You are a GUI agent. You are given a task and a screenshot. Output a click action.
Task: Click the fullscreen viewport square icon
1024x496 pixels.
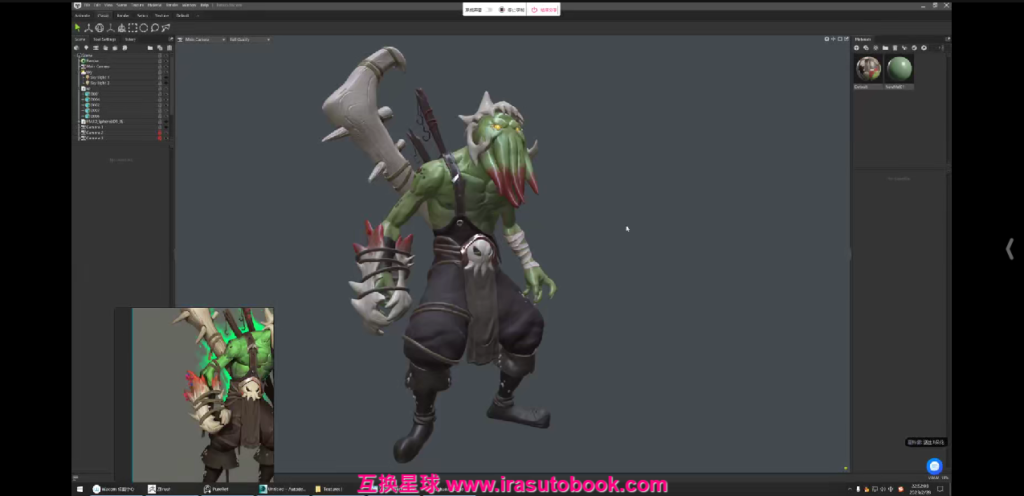click(840, 39)
